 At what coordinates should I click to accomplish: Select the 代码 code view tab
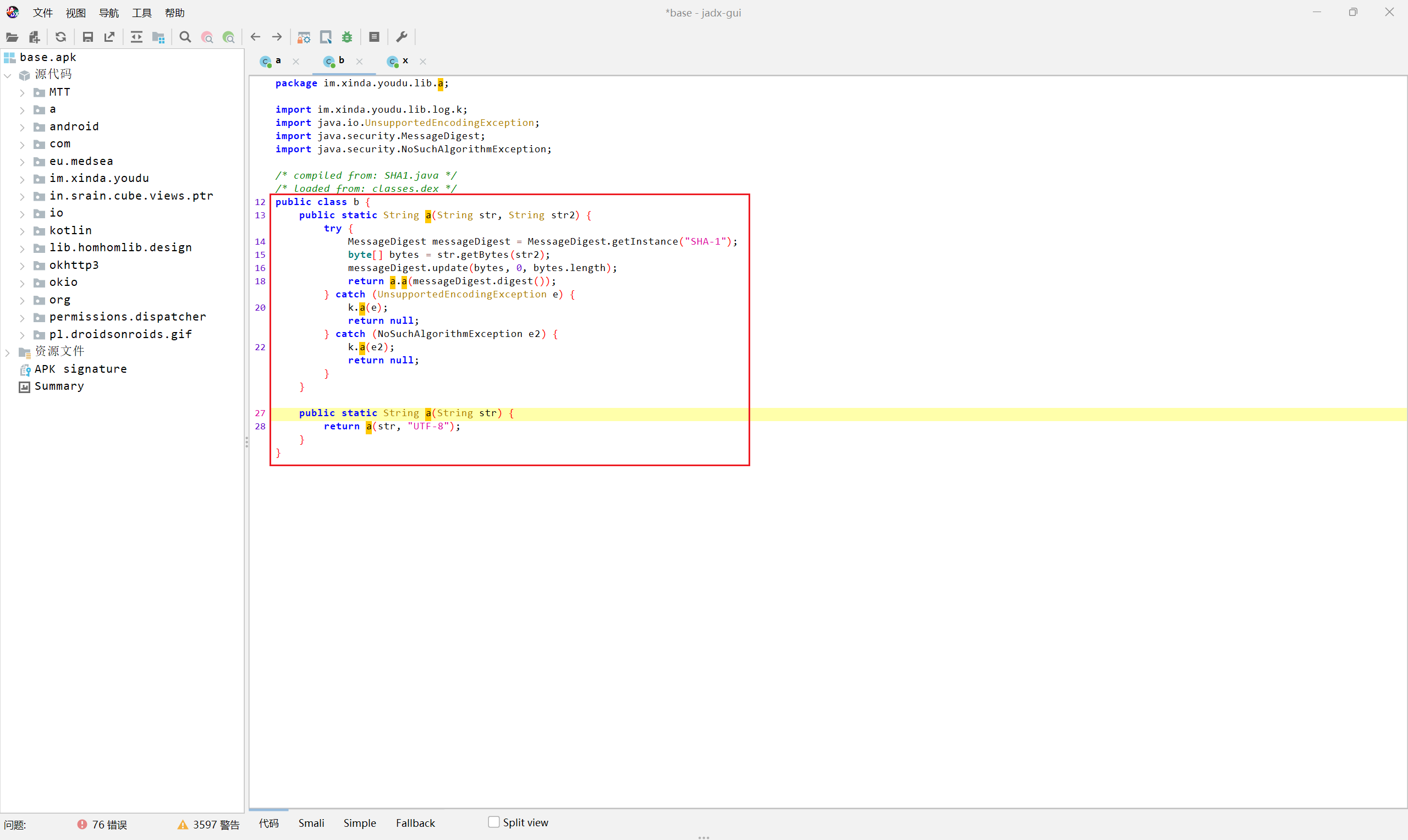[x=268, y=823]
